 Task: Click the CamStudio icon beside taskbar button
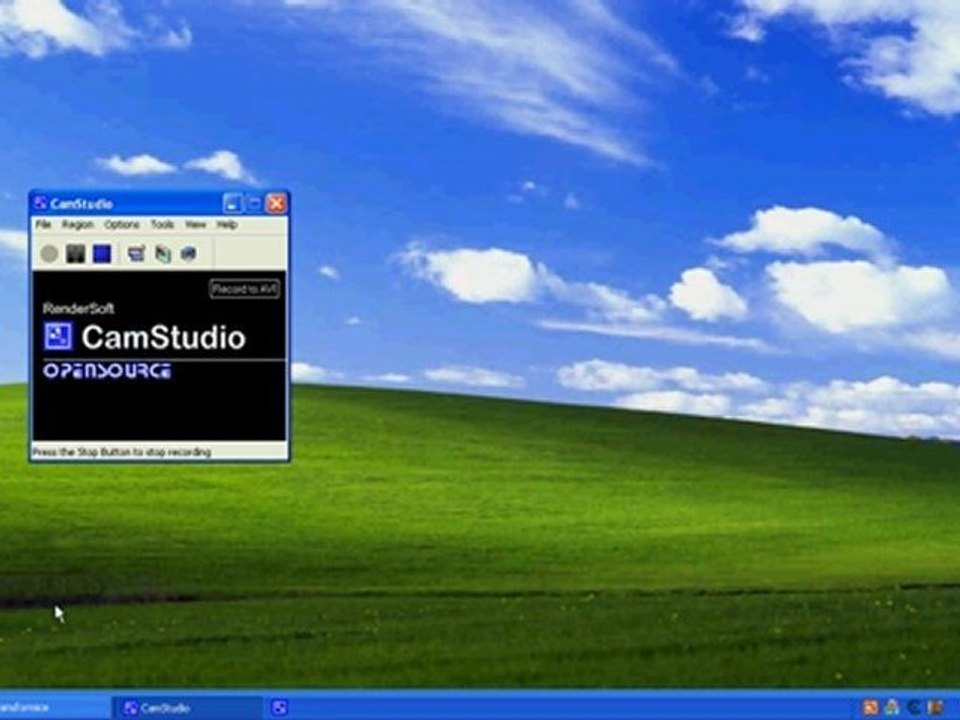pos(279,708)
